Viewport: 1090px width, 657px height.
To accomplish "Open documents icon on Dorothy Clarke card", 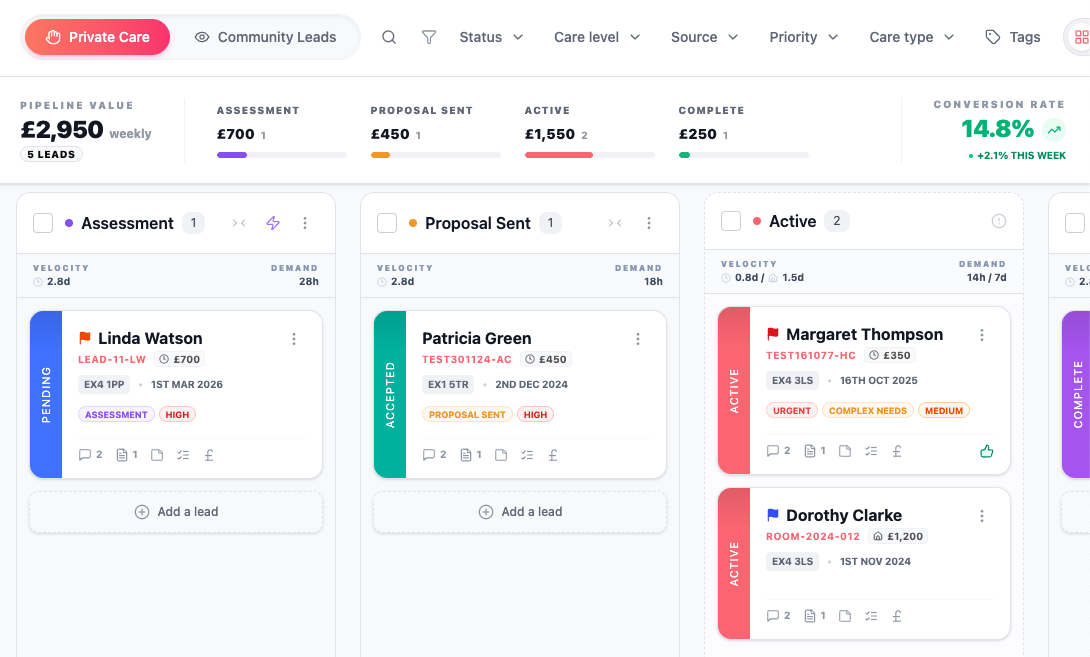I will click(x=810, y=616).
